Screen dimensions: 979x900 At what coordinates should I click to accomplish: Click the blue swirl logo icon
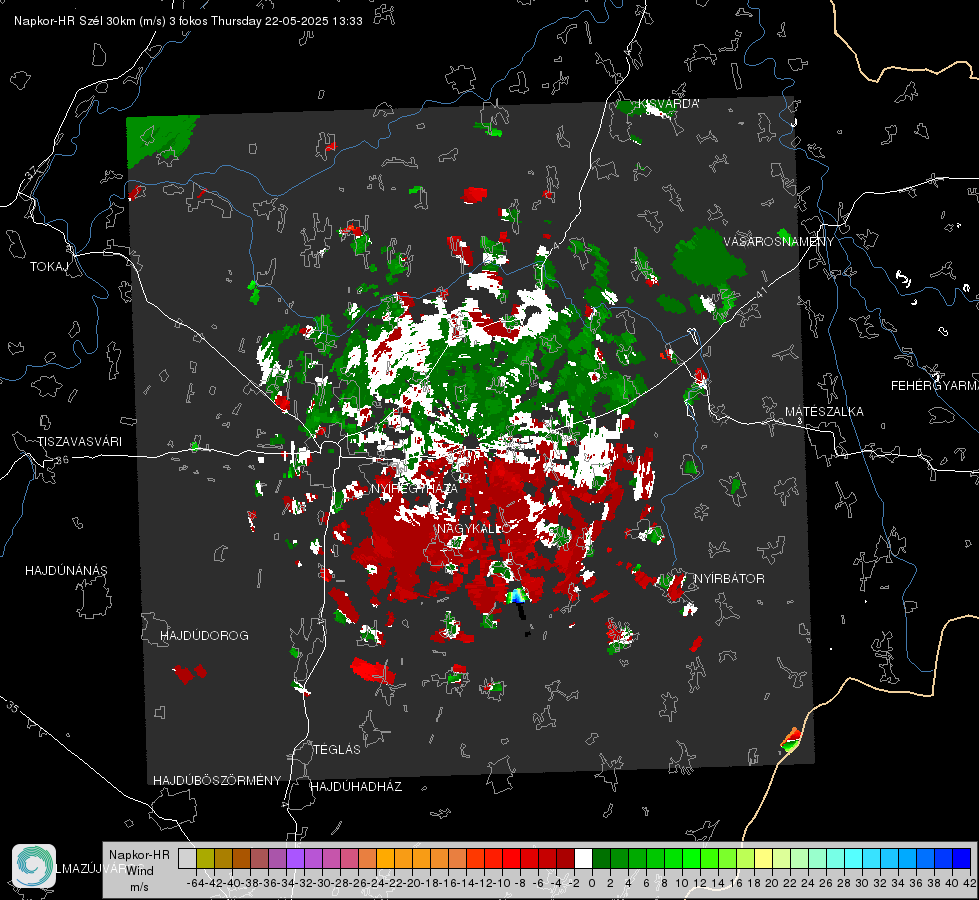34,866
